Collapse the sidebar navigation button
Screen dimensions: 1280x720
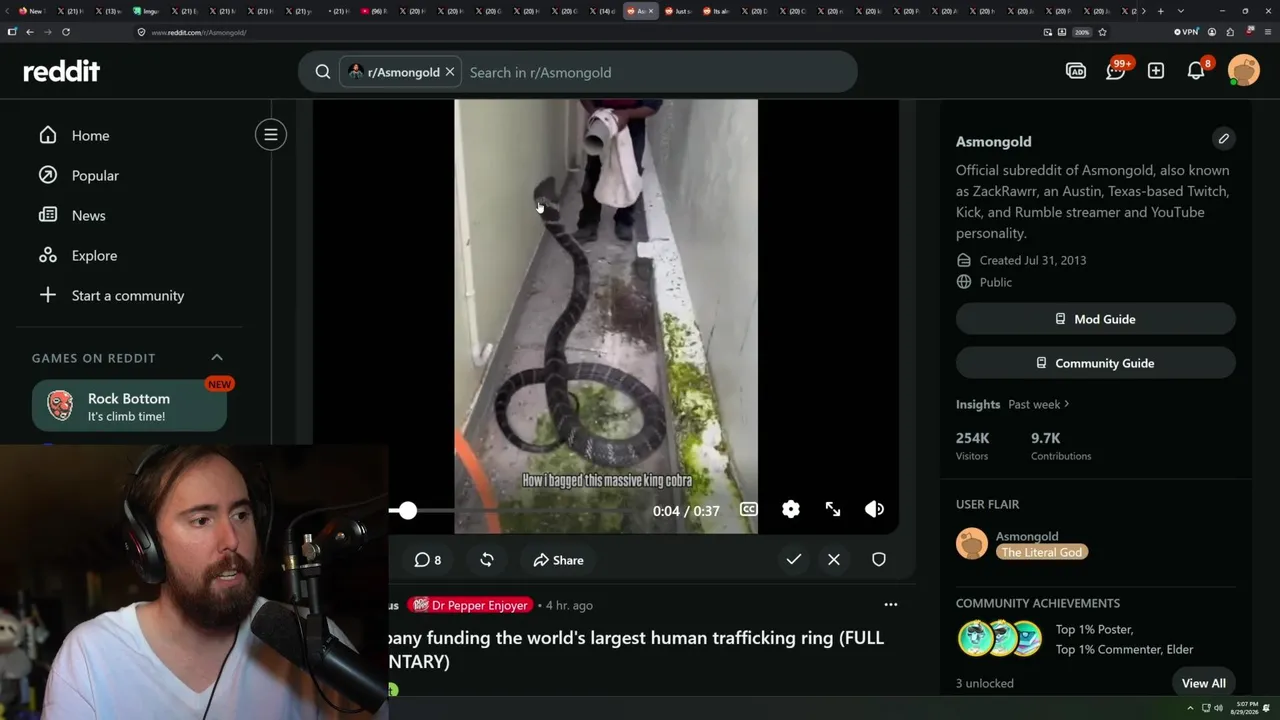[271, 135]
